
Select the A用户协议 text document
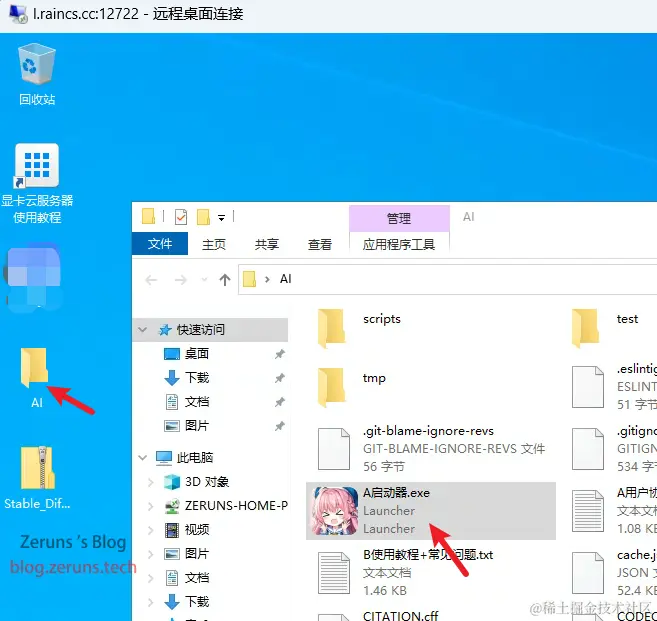[x=614, y=511]
